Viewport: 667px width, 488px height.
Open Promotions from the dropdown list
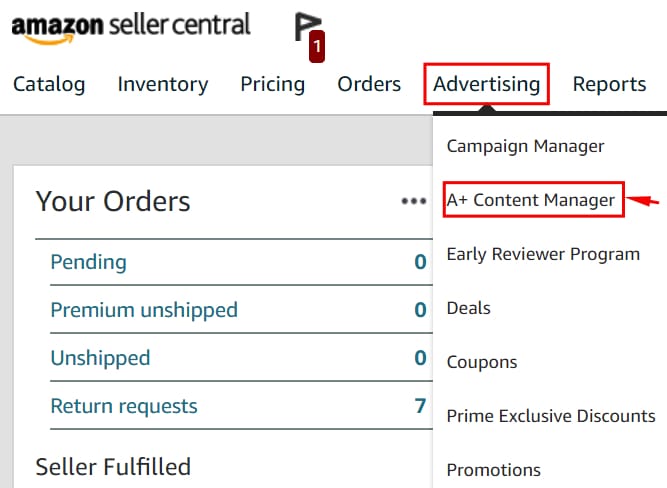coord(493,470)
